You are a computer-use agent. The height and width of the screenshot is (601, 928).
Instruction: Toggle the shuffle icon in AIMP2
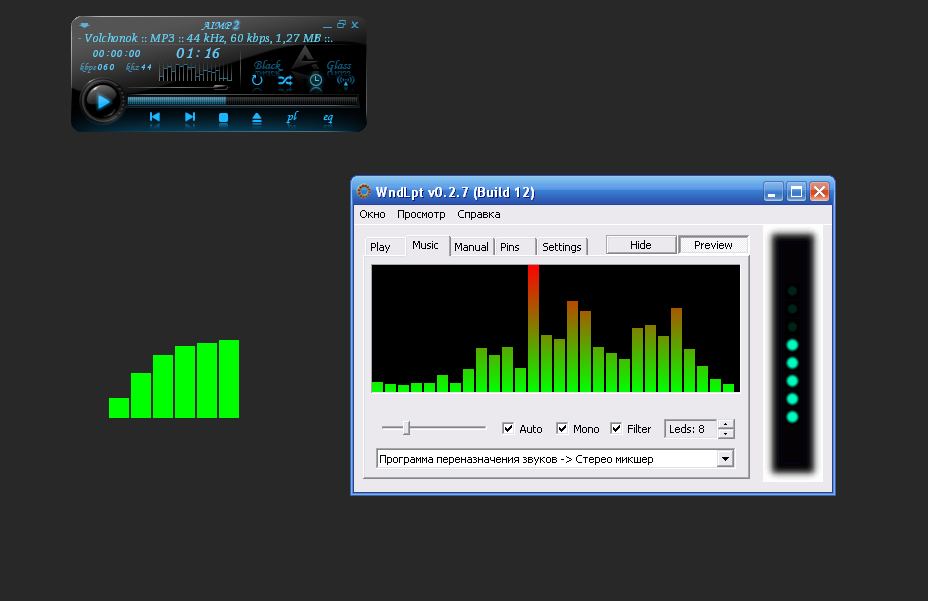(285, 80)
